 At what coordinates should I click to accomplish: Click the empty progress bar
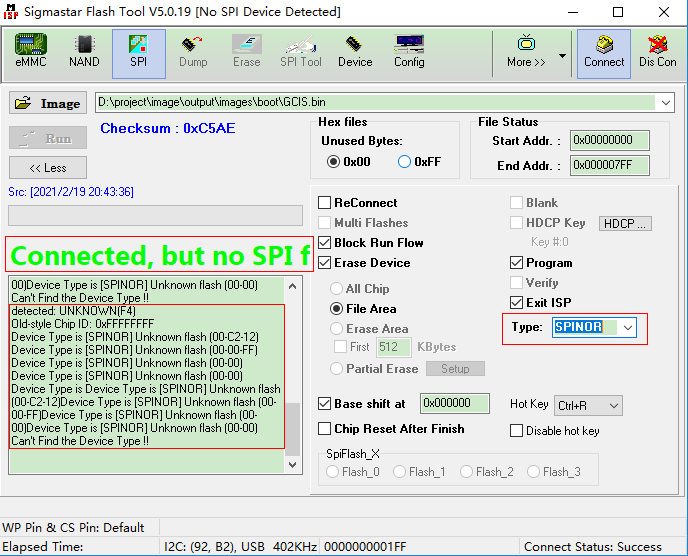[155, 215]
